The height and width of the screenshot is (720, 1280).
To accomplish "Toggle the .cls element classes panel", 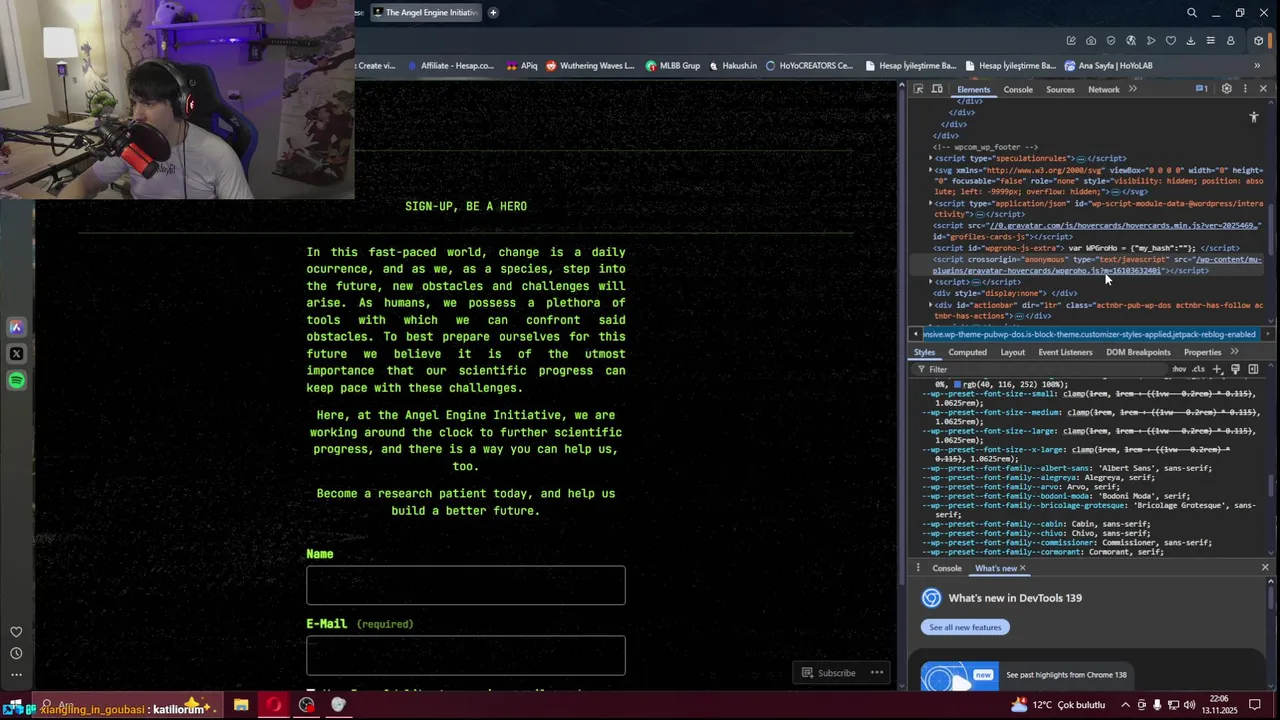I will (x=1198, y=369).
